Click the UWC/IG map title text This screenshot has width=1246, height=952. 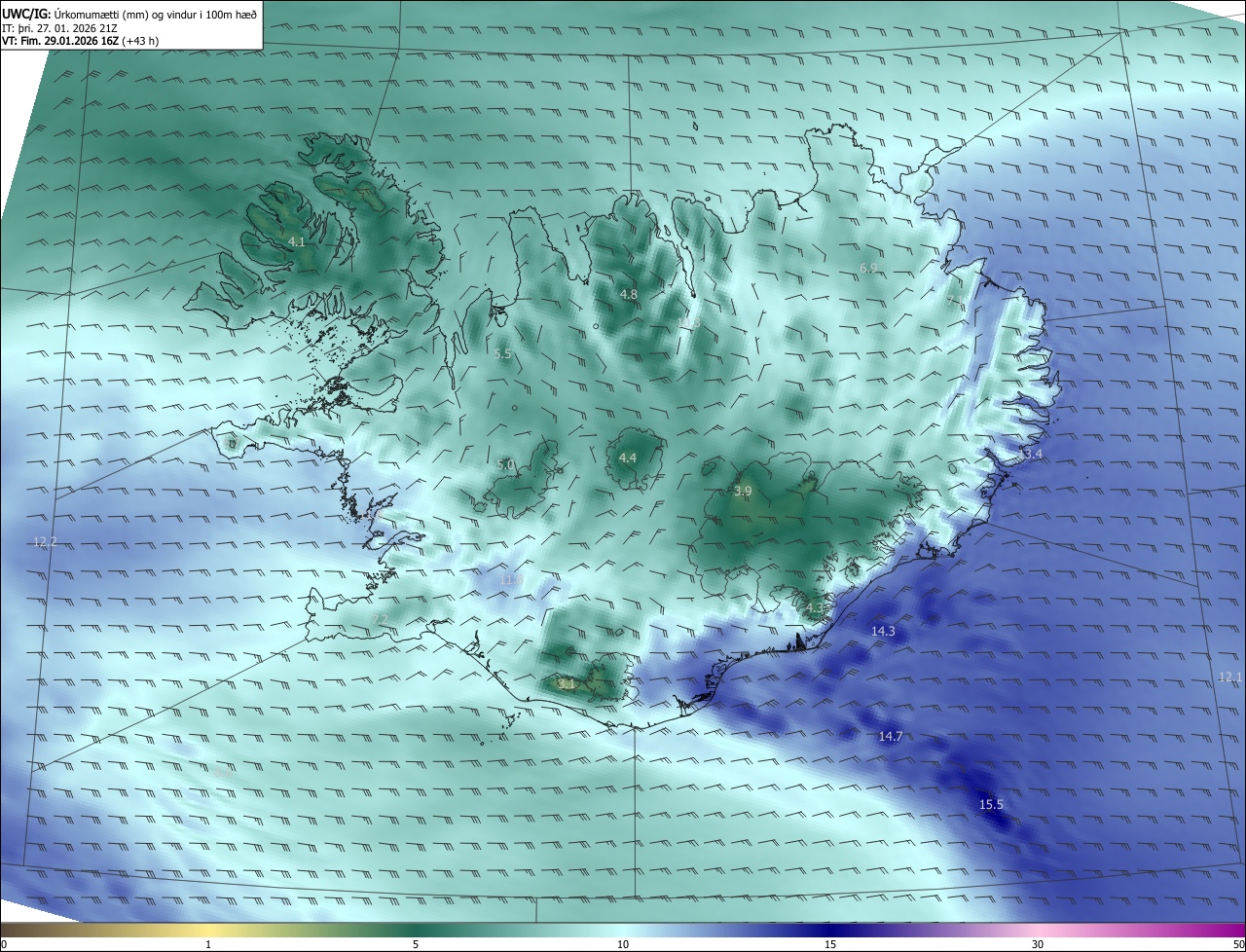click(129, 14)
